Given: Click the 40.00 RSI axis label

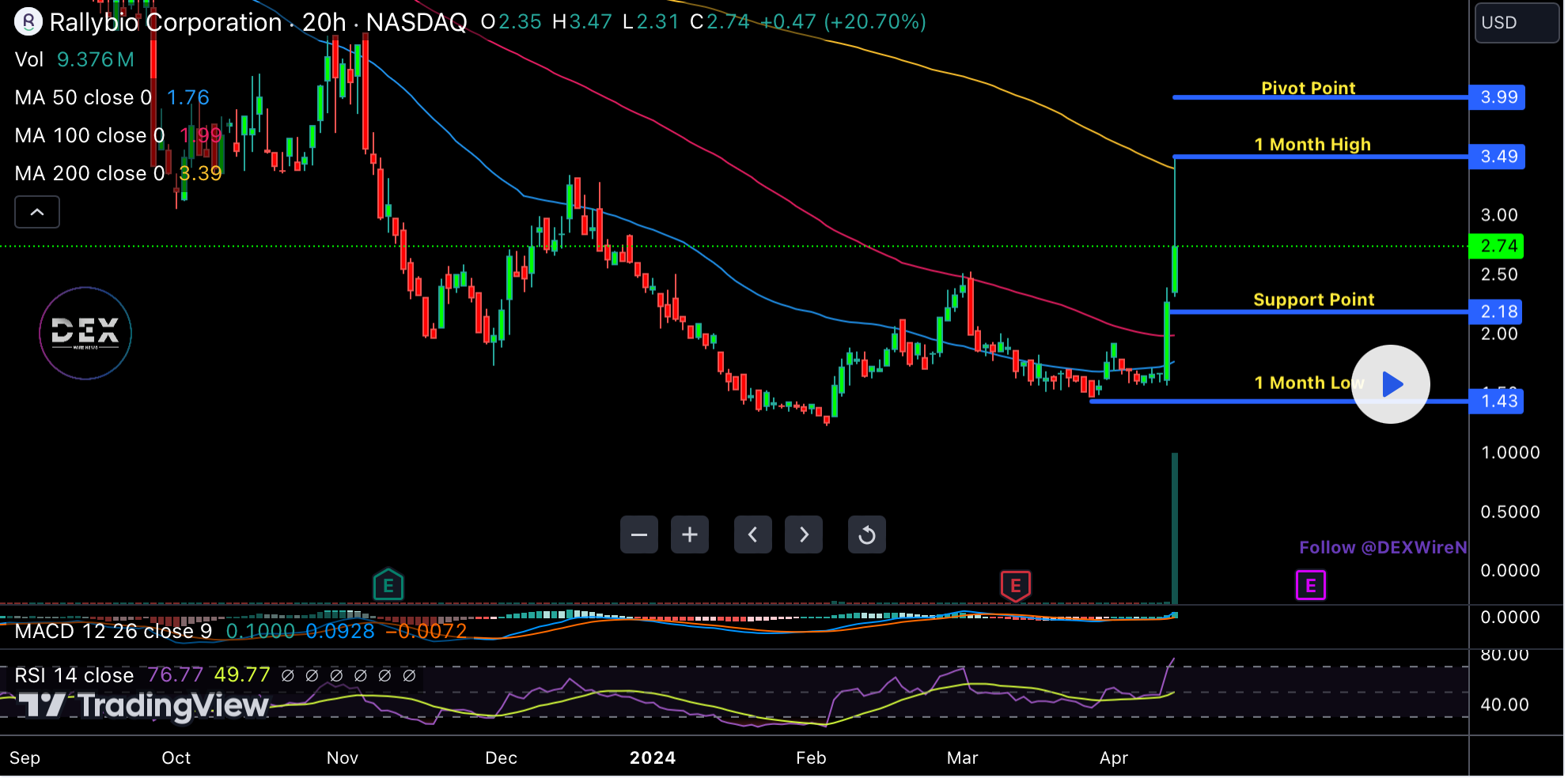Looking at the screenshot, I should click(1505, 705).
